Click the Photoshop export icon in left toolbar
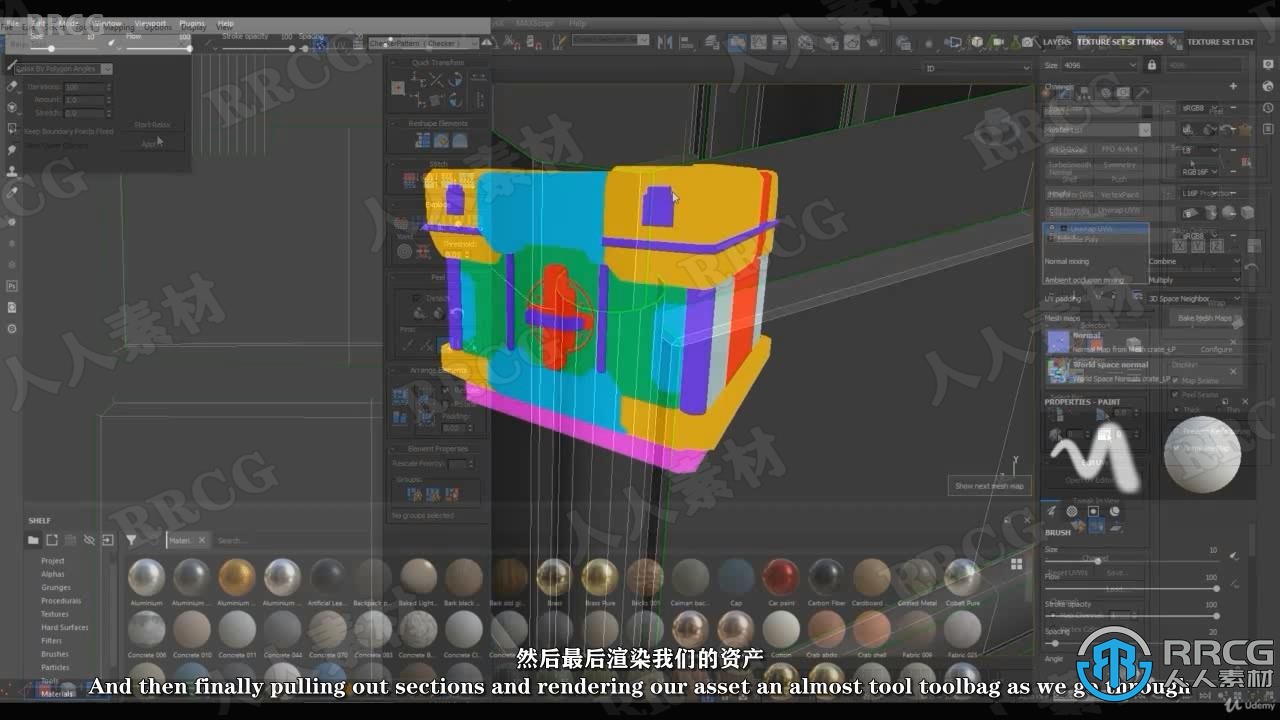 [12, 285]
